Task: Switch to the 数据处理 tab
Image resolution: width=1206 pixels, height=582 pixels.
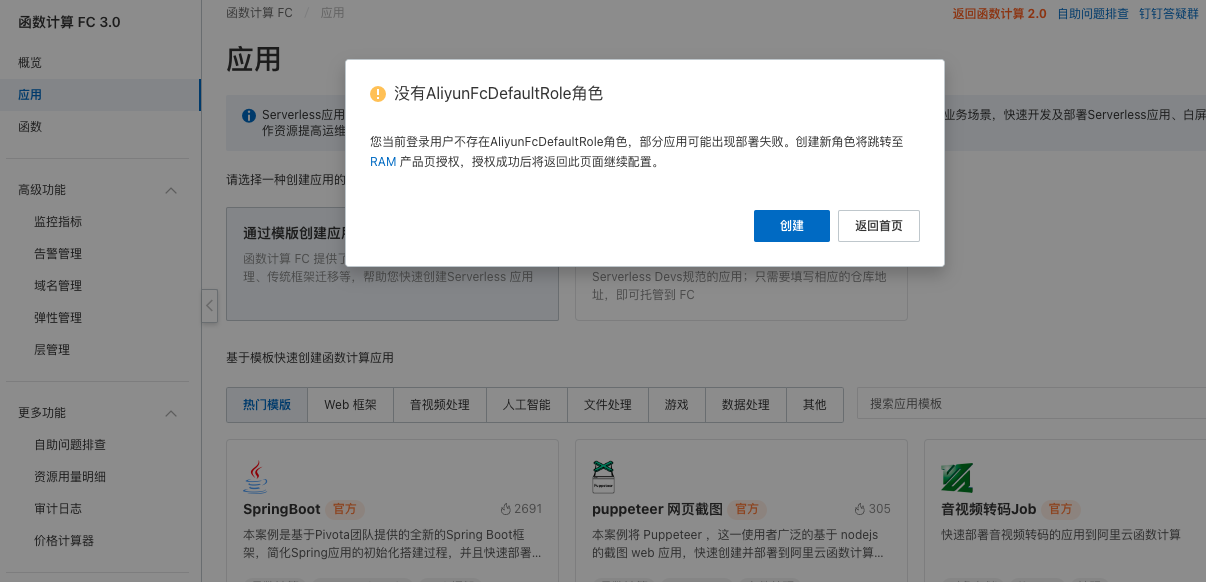Action: (x=746, y=405)
